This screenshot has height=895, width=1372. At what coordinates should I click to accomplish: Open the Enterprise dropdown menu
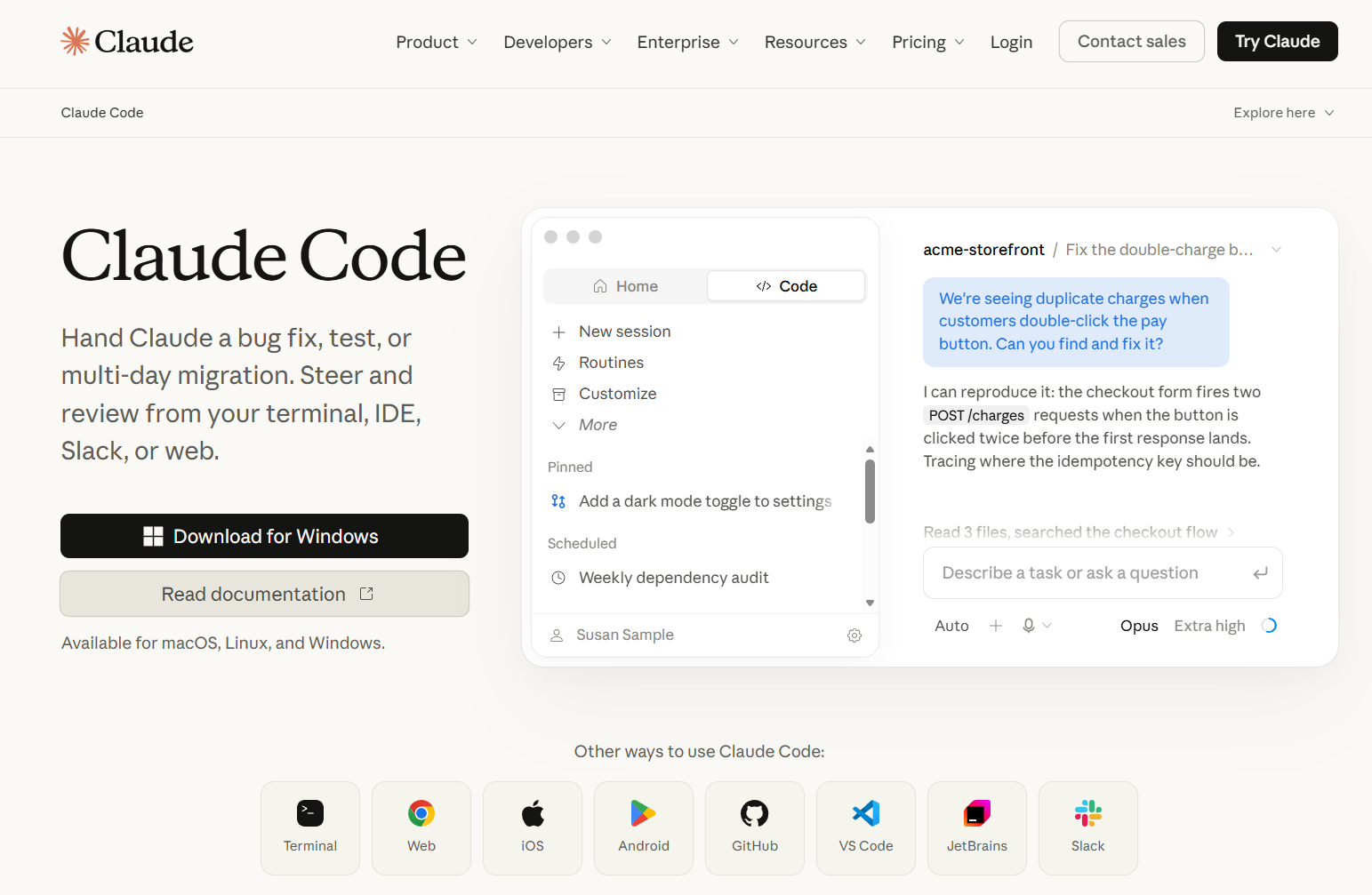(x=688, y=42)
